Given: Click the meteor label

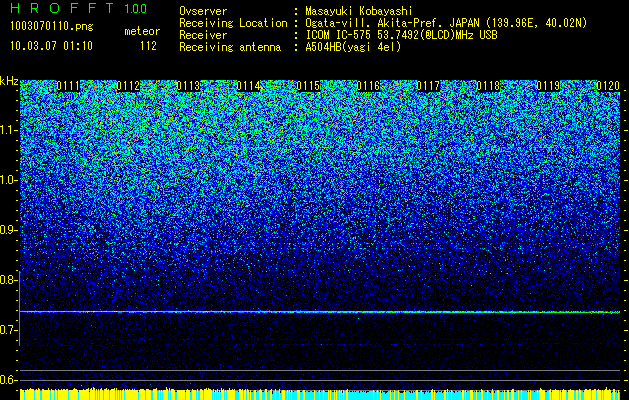Looking at the screenshot, I should tap(142, 31).
